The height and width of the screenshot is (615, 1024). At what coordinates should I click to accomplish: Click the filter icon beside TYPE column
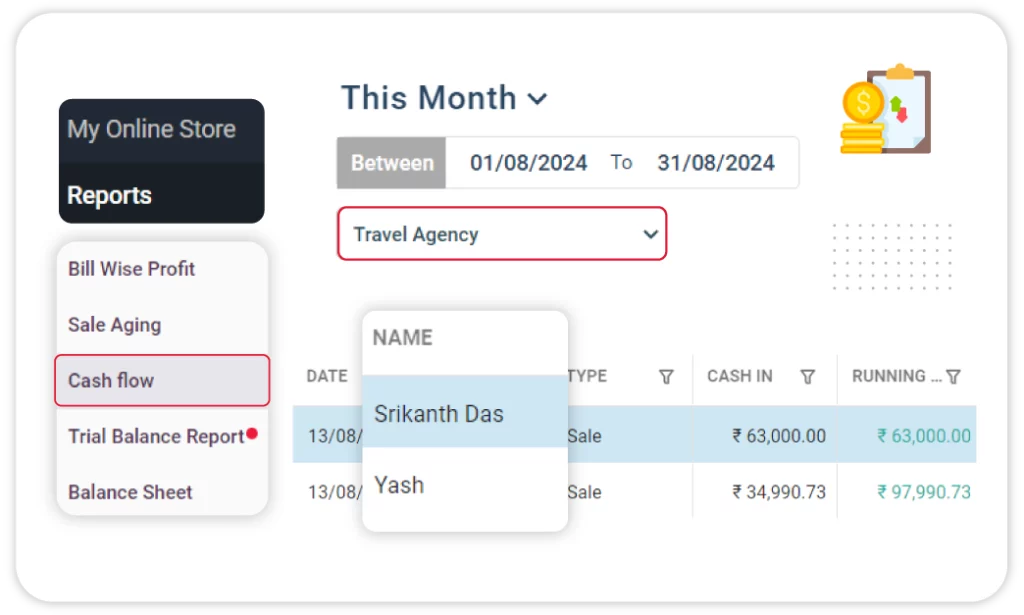tap(666, 377)
